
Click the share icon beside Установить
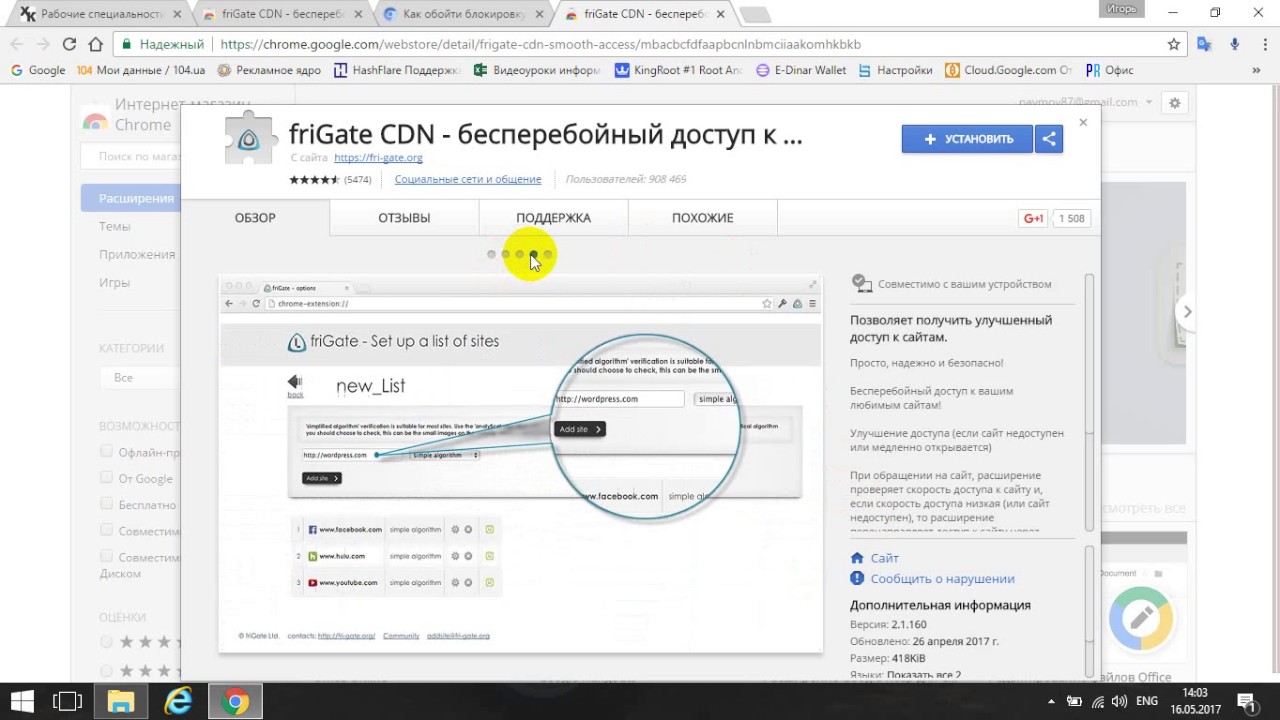point(1049,139)
